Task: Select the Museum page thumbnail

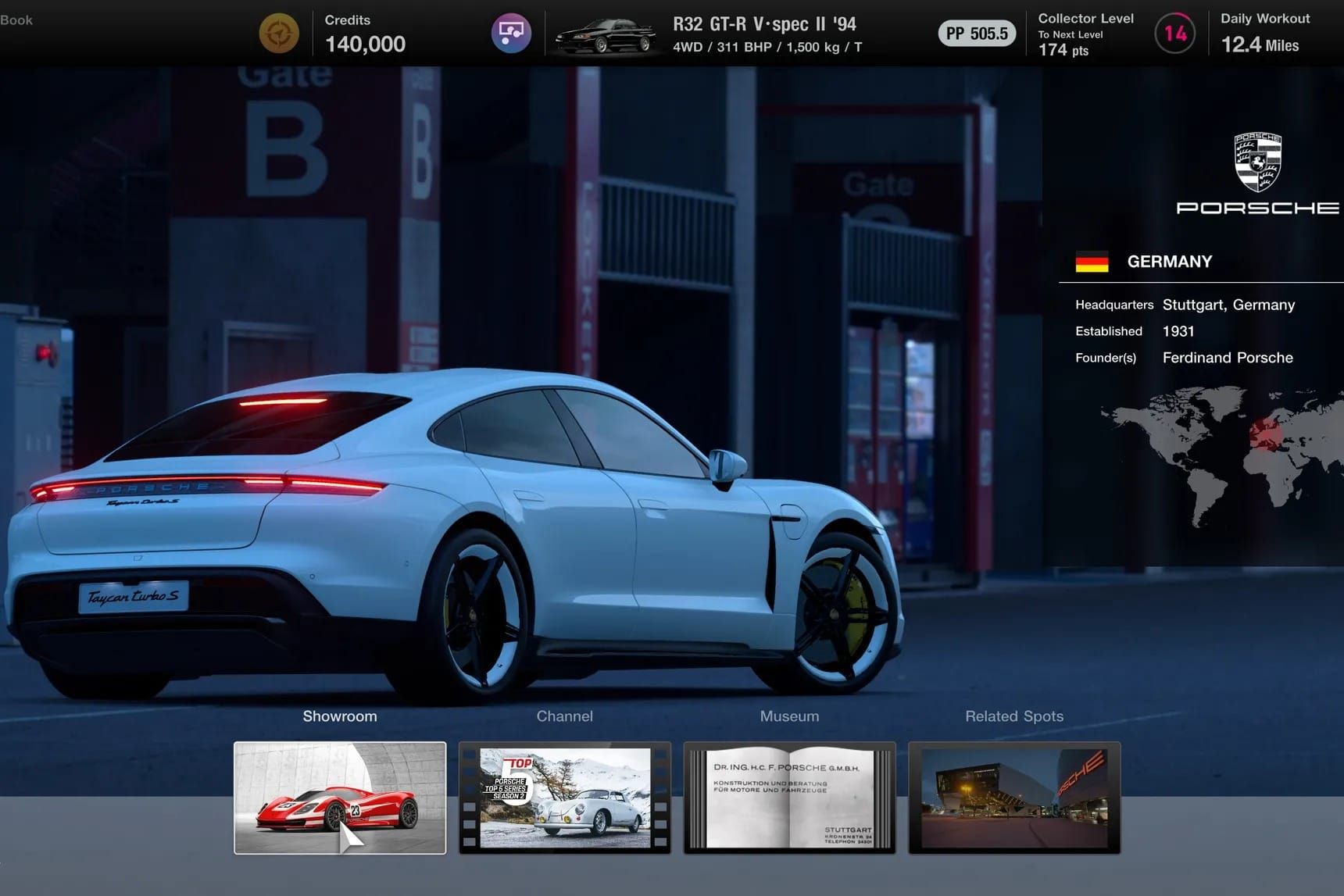Action: (x=788, y=796)
